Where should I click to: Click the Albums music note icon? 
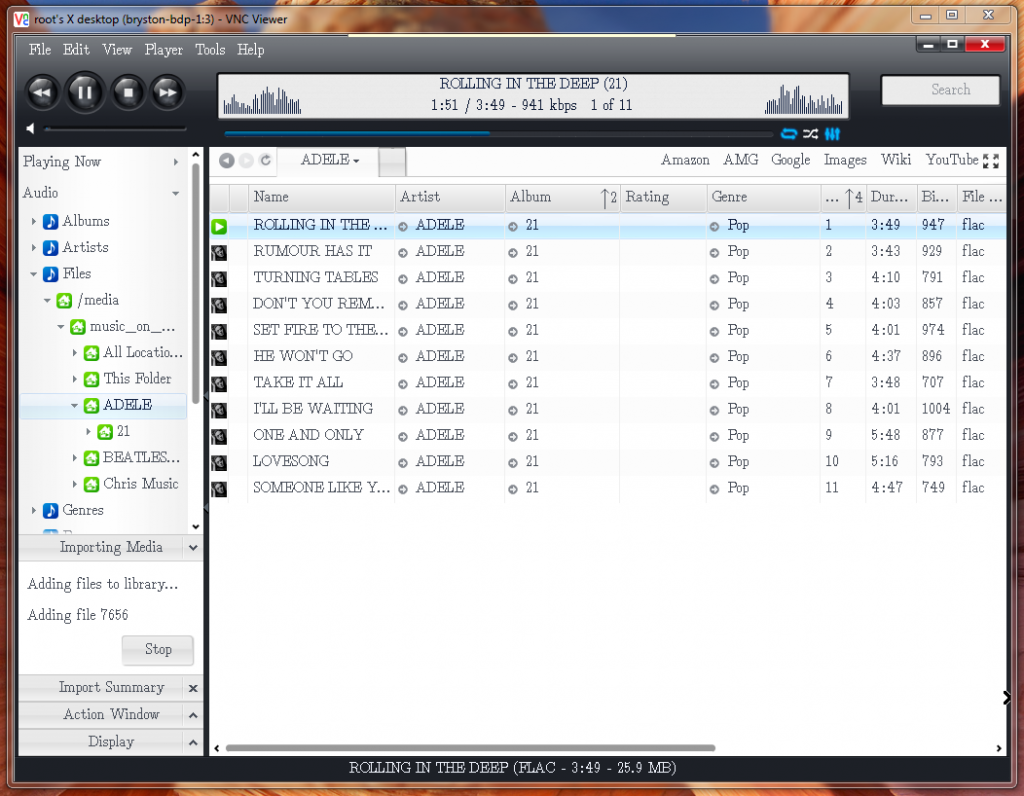[50, 221]
